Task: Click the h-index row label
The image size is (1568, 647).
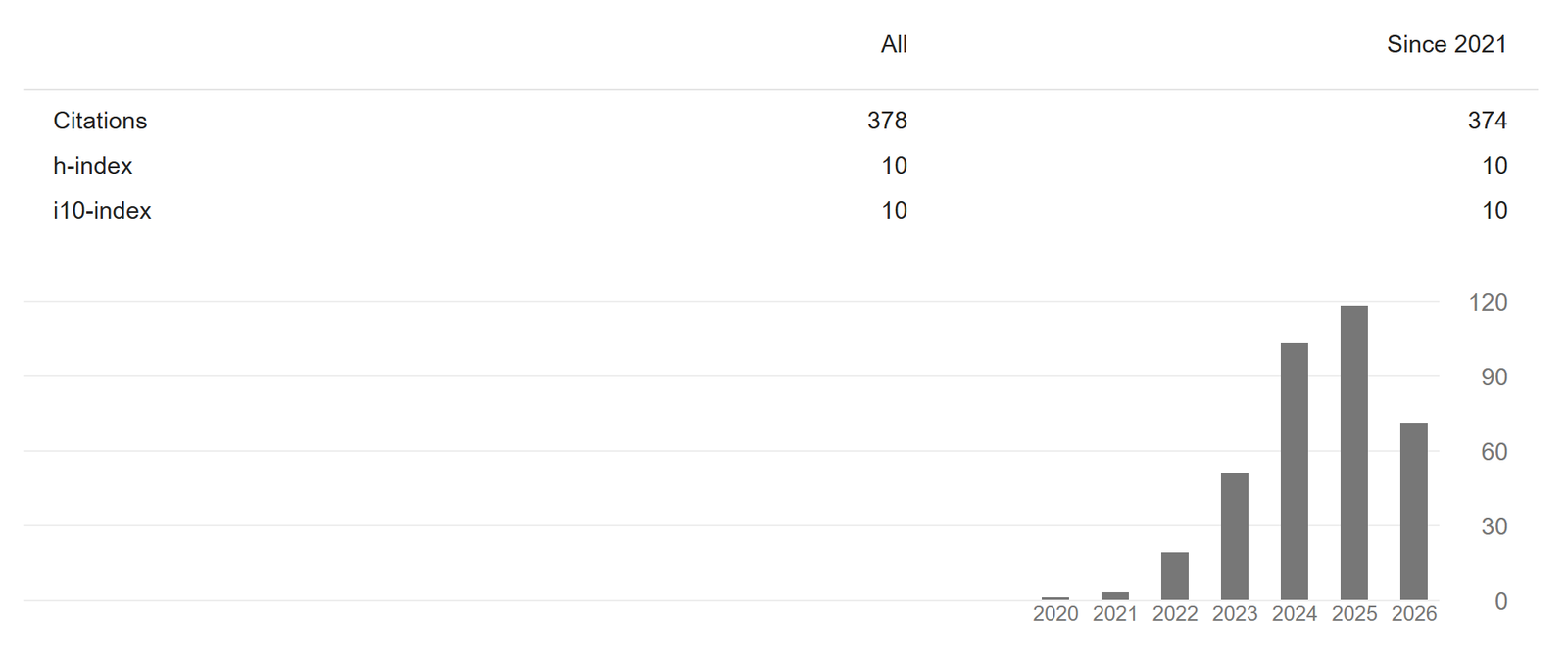Action: pos(92,166)
